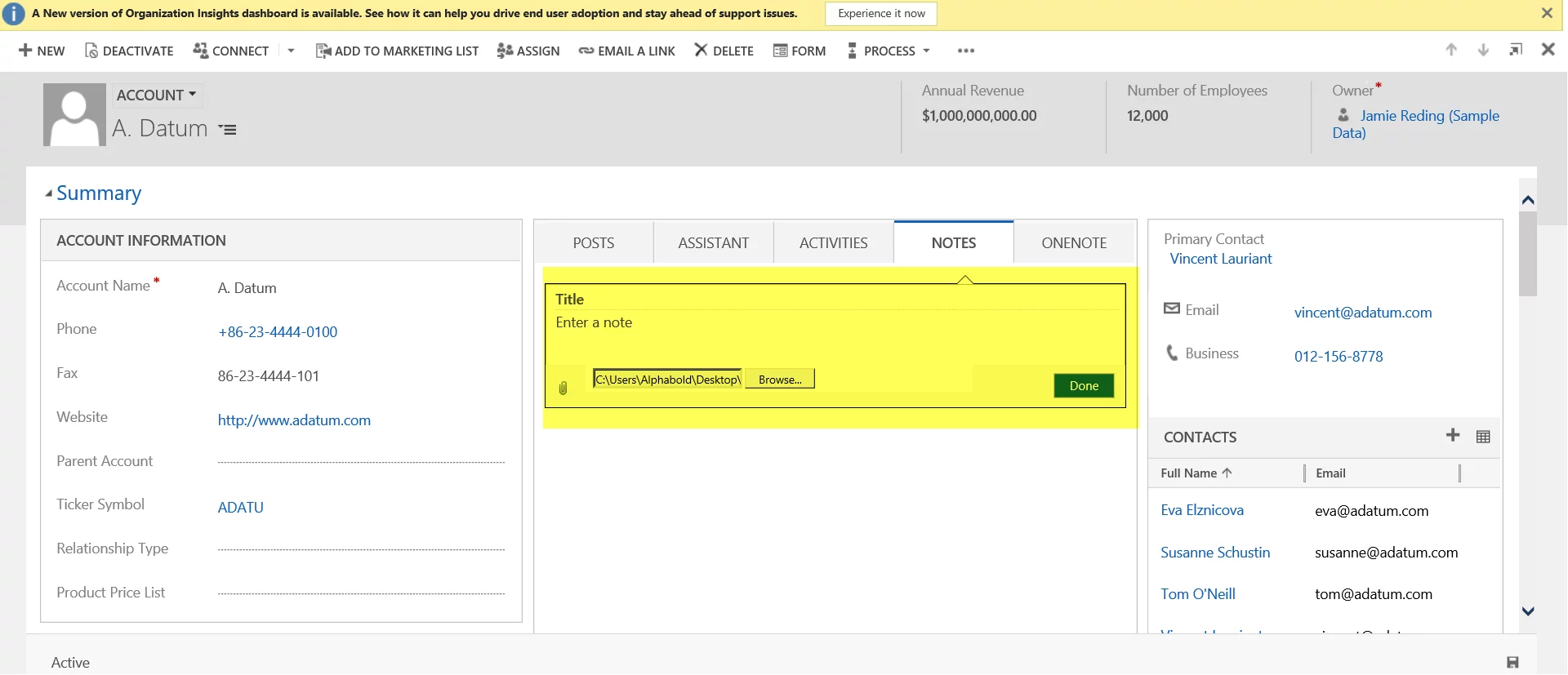Click the green Done button
This screenshot has width=1568, height=675.
click(x=1084, y=385)
